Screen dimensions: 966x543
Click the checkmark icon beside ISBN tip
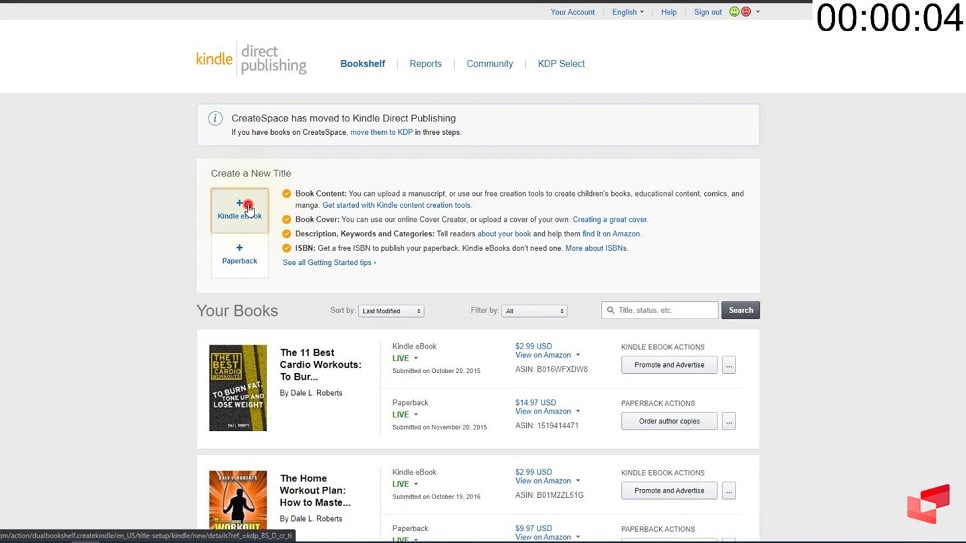[x=286, y=248]
